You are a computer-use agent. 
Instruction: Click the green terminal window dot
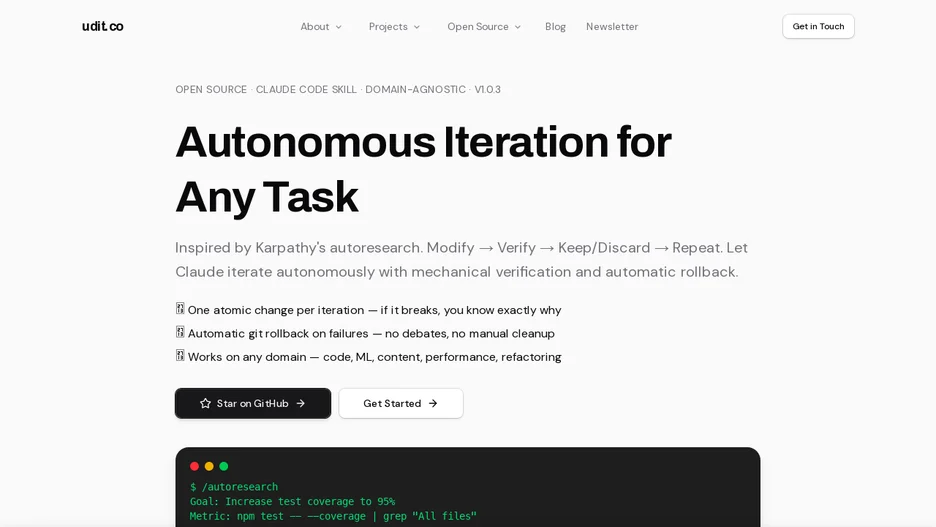coord(224,466)
